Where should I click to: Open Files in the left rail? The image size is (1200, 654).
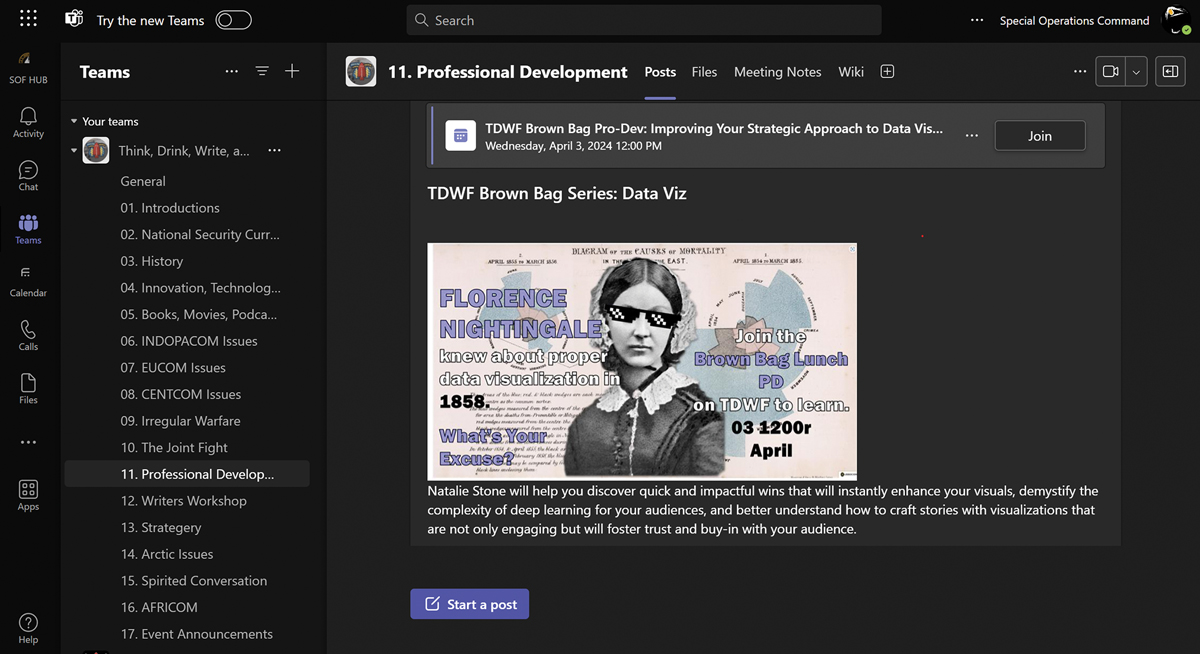pos(28,388)
